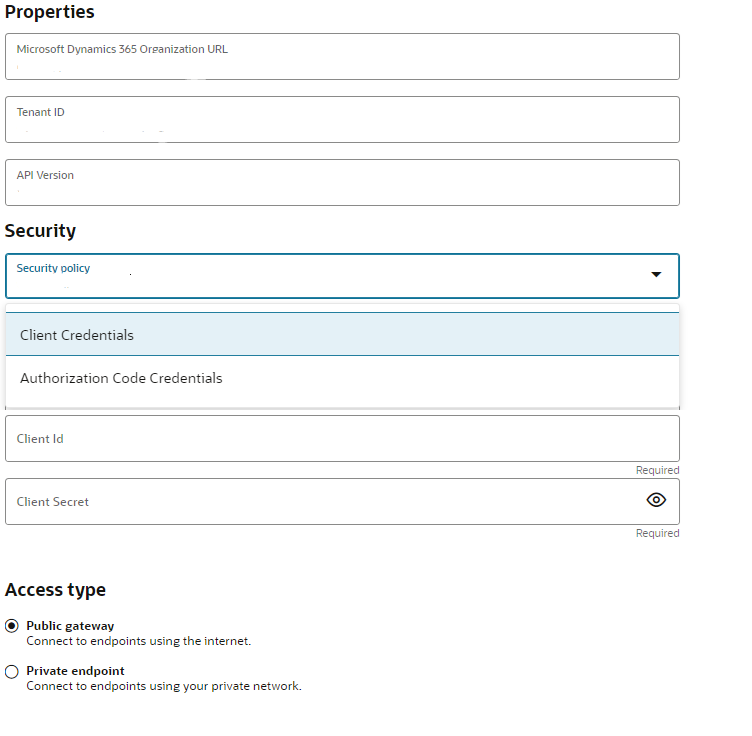752x736 pixels.
Task: Click "Connect to endpoints using your private network" text
Action: pos(163,686)
